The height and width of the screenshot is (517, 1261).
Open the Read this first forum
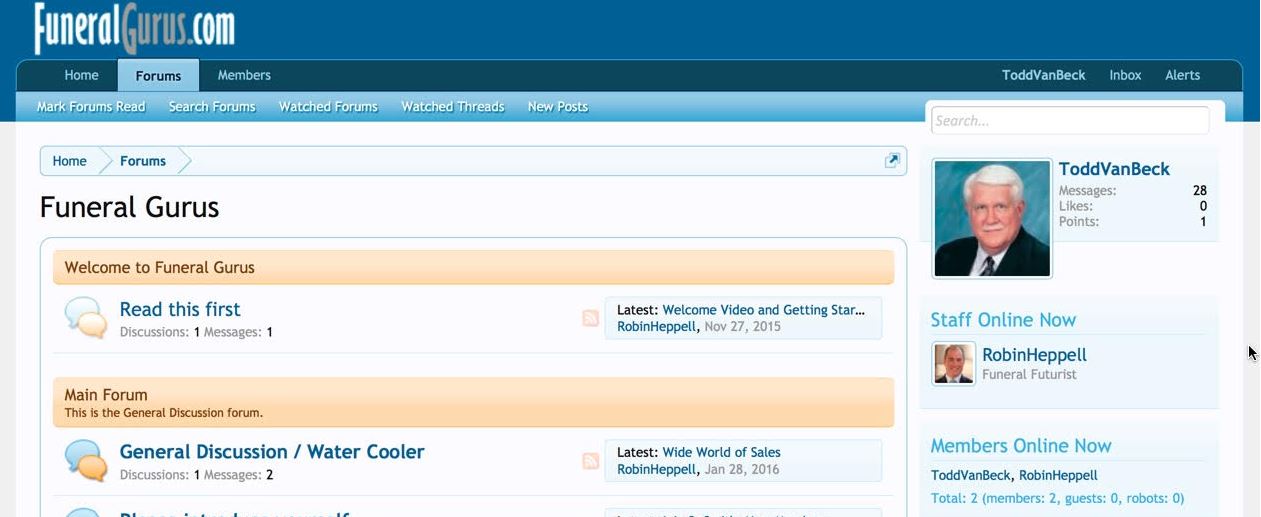tap(180, 309)
